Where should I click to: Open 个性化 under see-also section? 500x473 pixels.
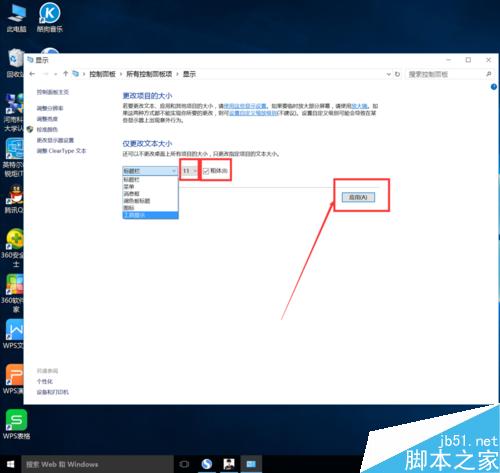(44, 381)
